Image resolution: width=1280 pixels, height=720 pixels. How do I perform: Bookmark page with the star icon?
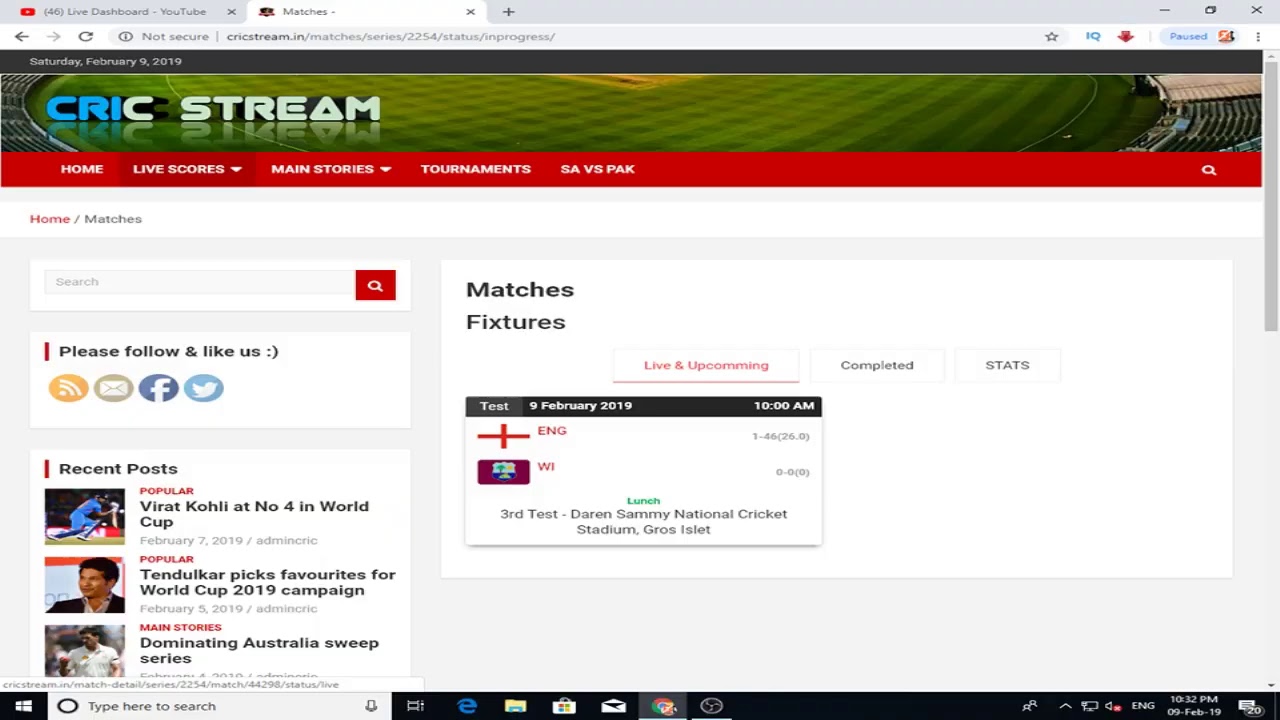[x=1051, y=36]
